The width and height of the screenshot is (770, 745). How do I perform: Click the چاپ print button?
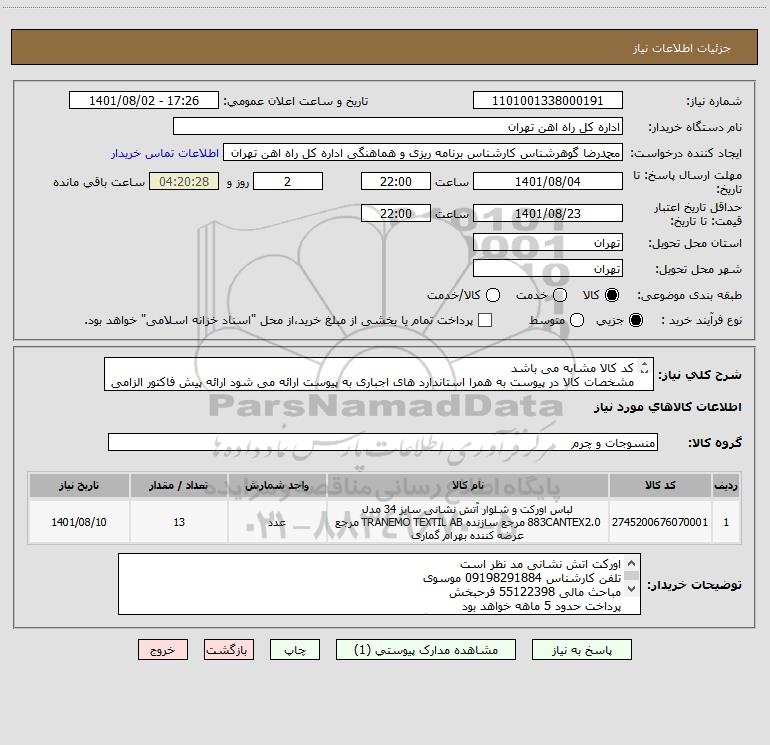[295, 650]
